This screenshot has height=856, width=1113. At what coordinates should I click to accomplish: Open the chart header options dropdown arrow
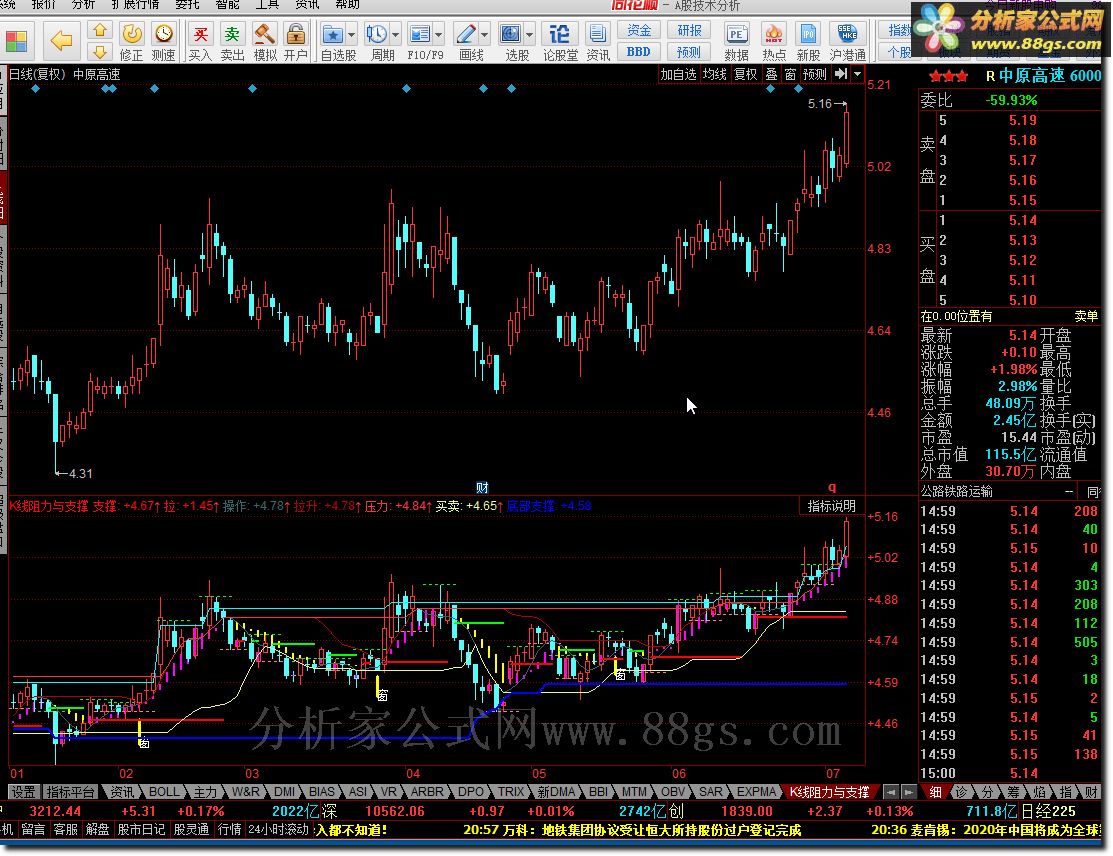[857, 74]
